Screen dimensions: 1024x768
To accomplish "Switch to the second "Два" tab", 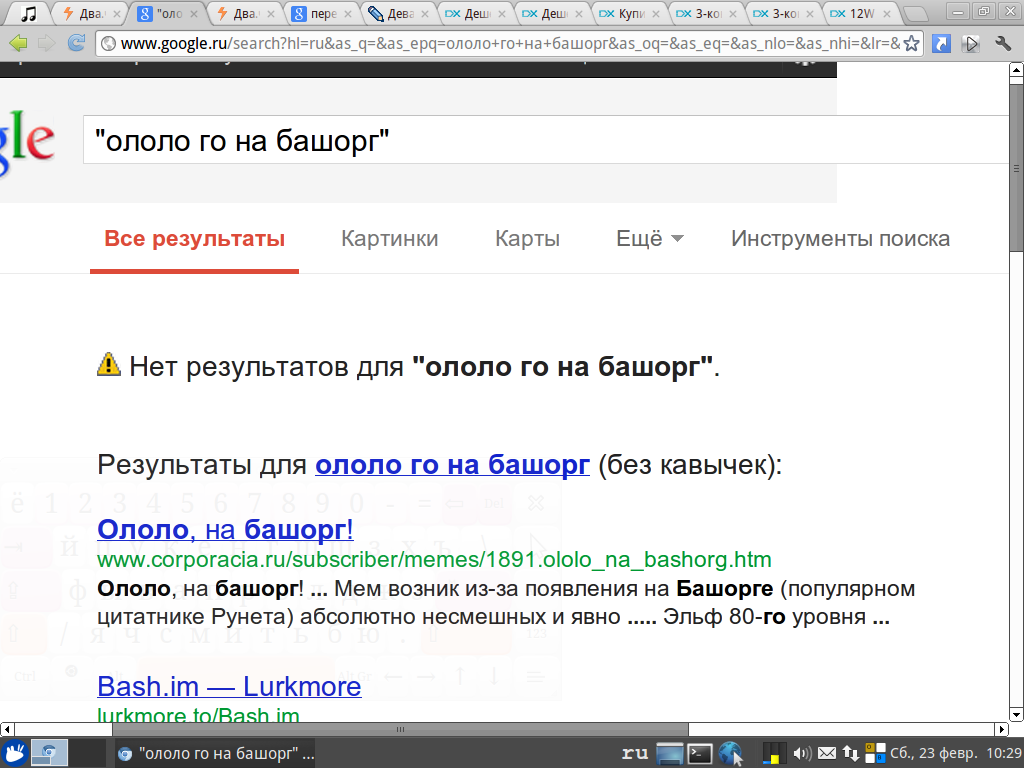I will (x=246, y=13).
